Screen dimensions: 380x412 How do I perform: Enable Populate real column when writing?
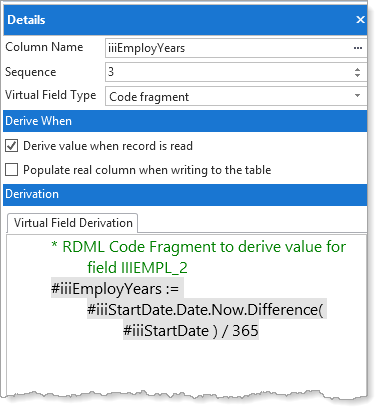tap(11, 170)
